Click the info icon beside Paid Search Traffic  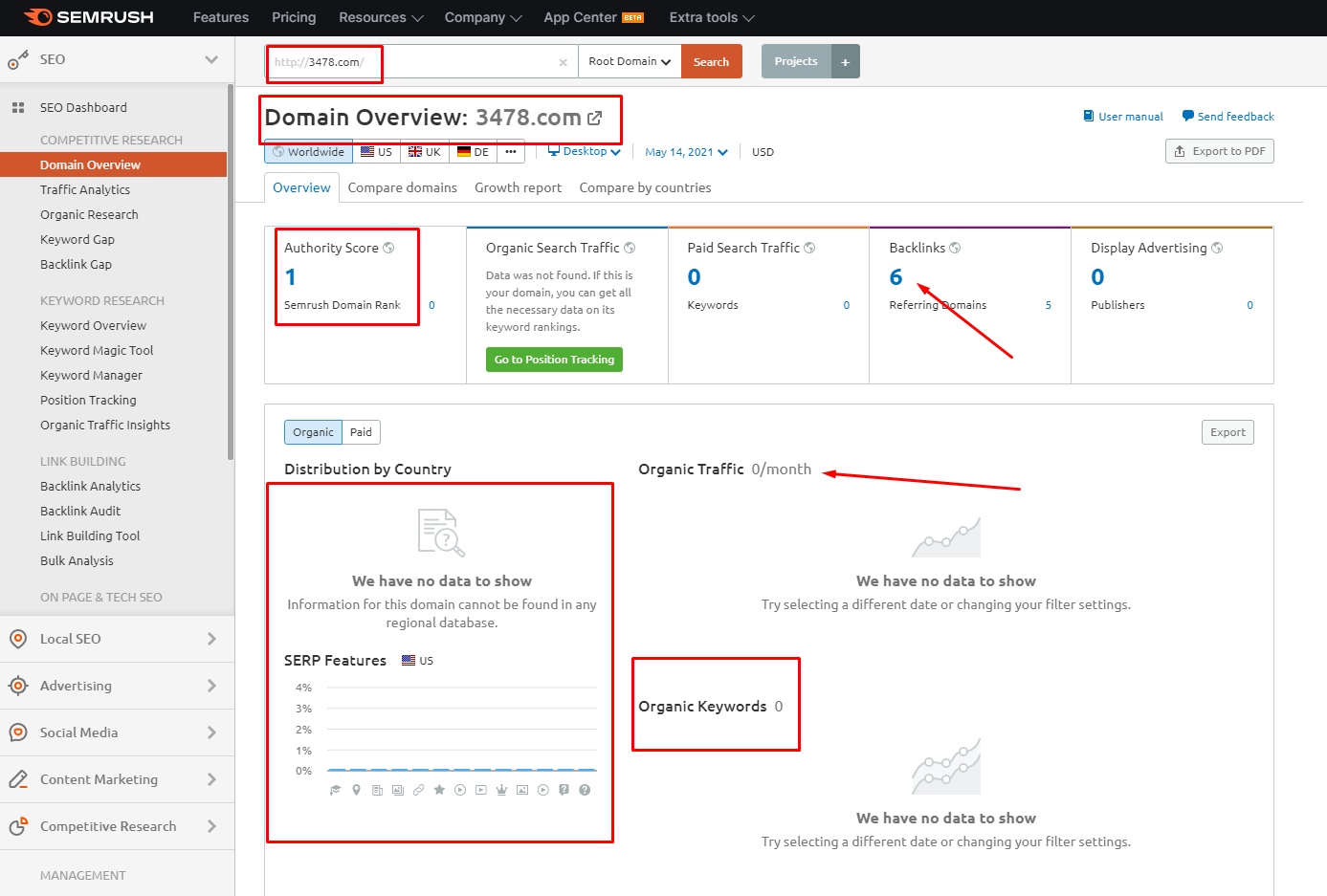click(x=809, y=248)
